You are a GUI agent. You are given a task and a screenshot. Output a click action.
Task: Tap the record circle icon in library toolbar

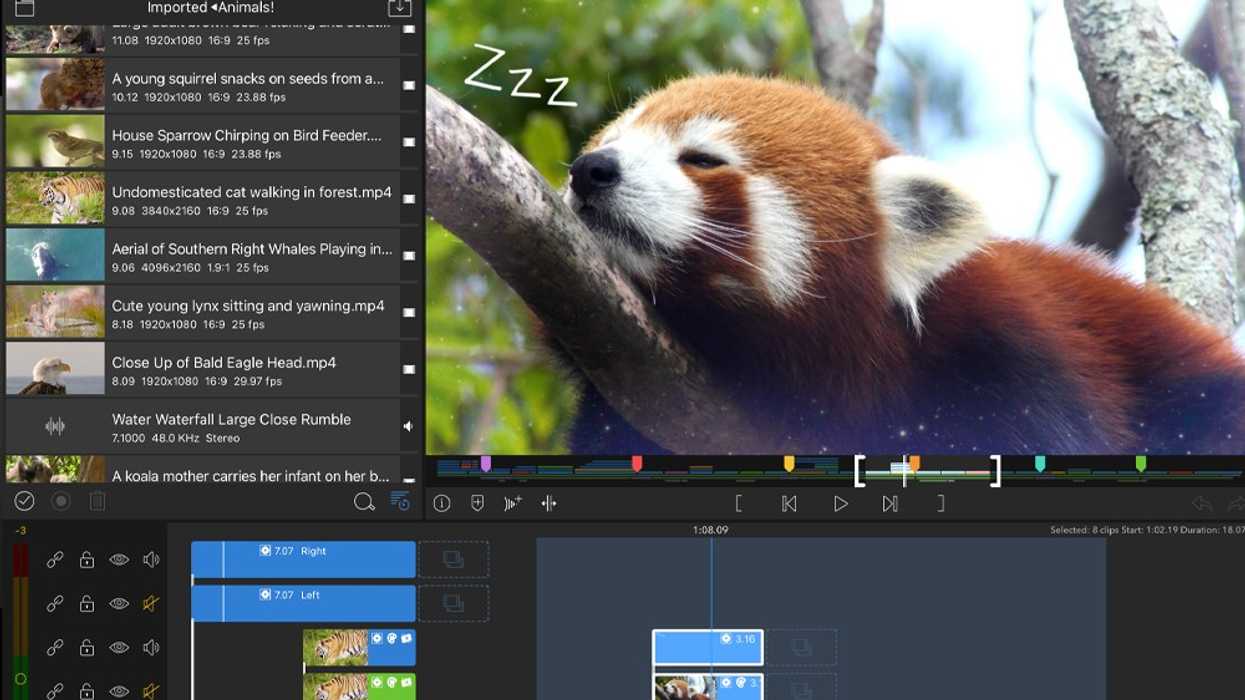(61, 501)
